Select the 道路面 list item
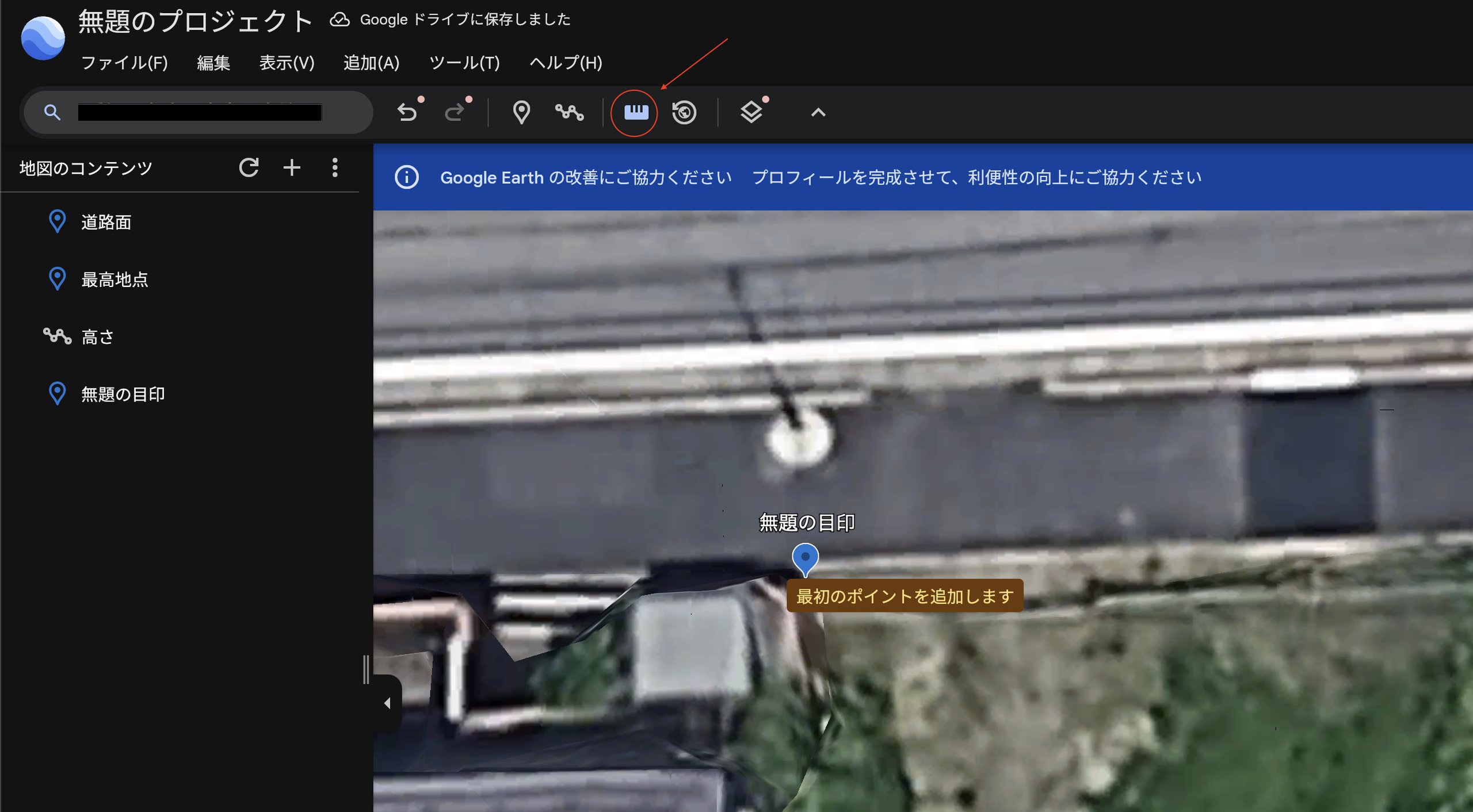This screenshot has width=1473, height=812. pyautogui.click(x=180, y=221)
